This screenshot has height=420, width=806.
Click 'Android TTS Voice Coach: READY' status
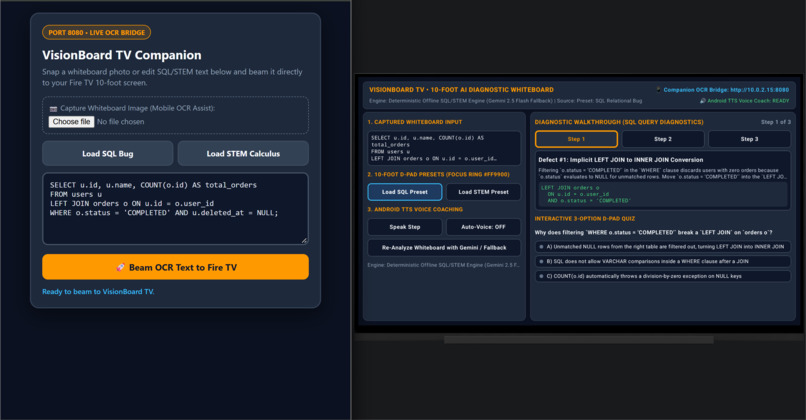point(748,101)
